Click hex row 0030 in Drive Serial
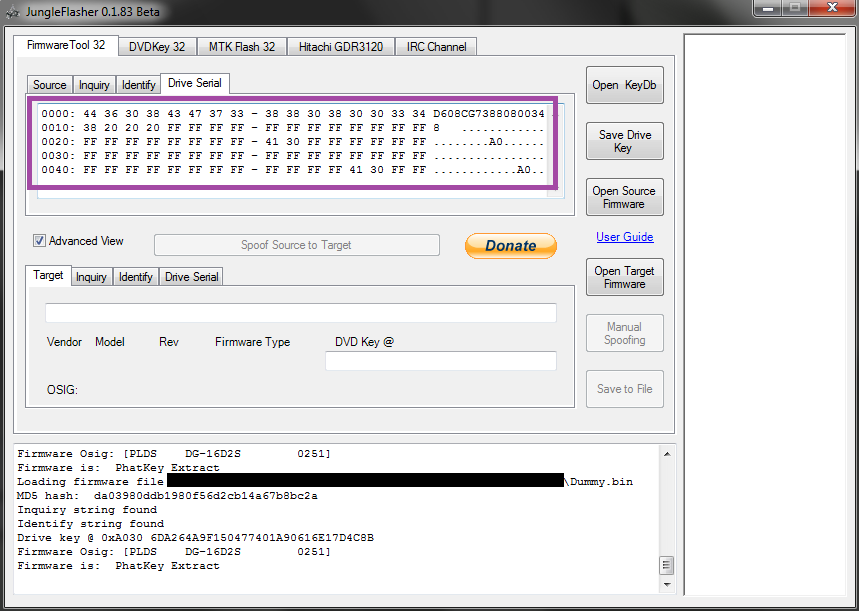This screenshot has width=859, height=611. point(293,156)
